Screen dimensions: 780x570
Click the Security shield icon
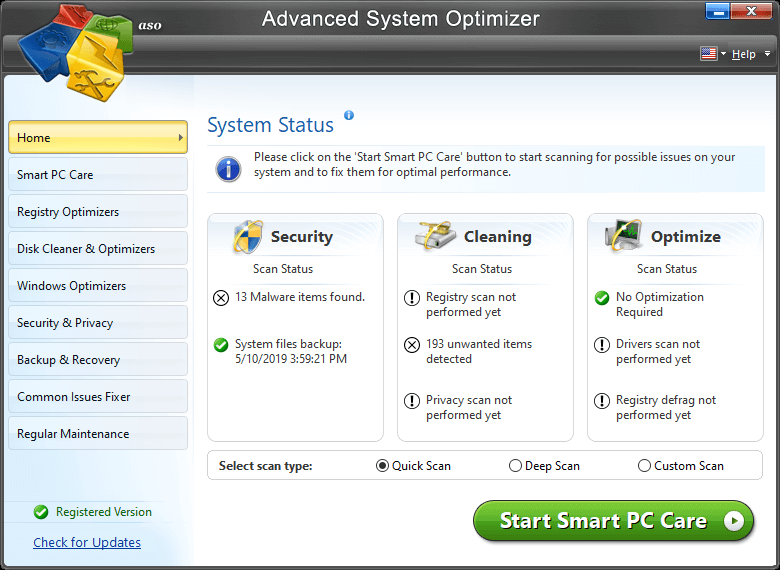pos(248,237)
